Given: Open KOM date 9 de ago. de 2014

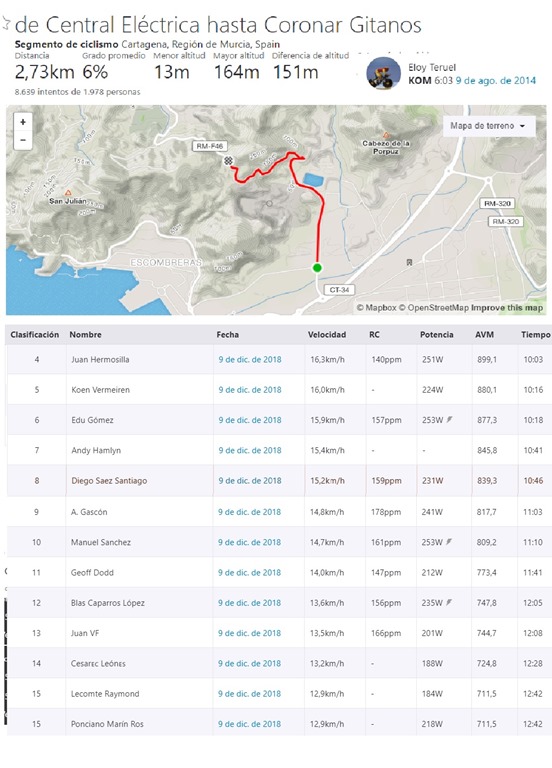Looking at the screenshot, I should (495, 80).
